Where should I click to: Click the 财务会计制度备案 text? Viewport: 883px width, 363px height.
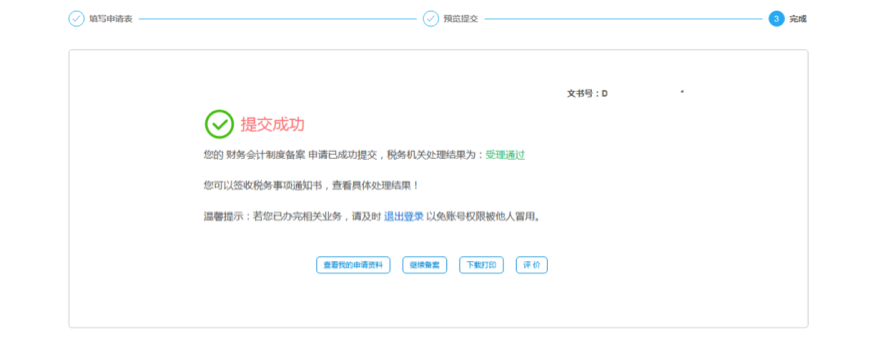[266, 155]
